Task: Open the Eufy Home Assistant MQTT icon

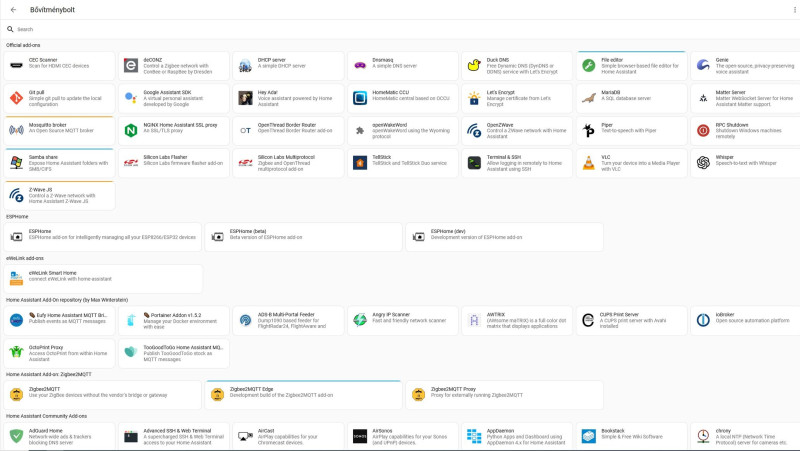Action: pyautogui.click(x=16, y=320)
